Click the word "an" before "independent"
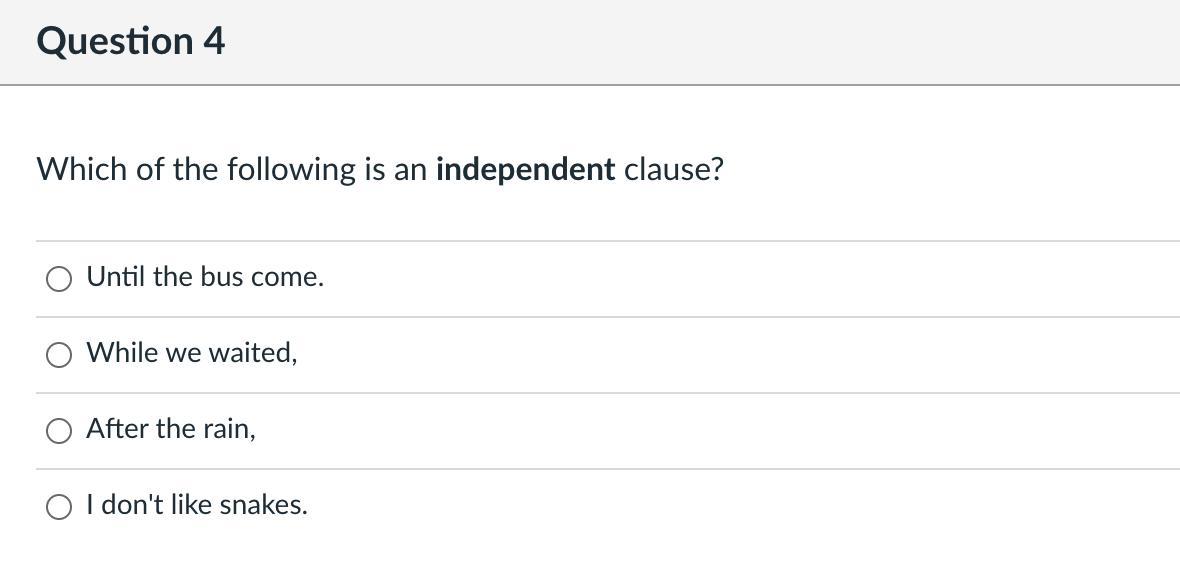Viewport: 1180px width, 578px height. (x=410, y=169)
